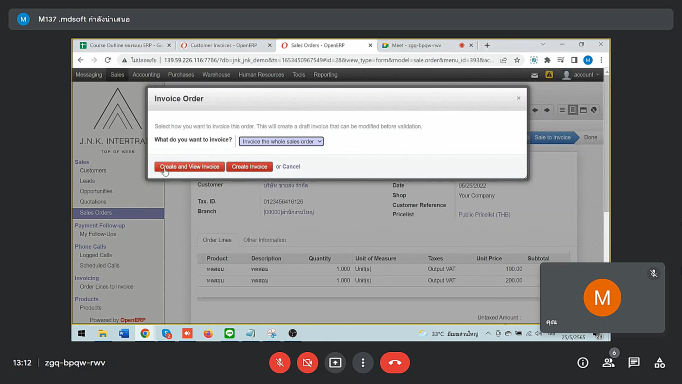Bookmark this page with star icon
682x384 pixels.
[517, 60]
